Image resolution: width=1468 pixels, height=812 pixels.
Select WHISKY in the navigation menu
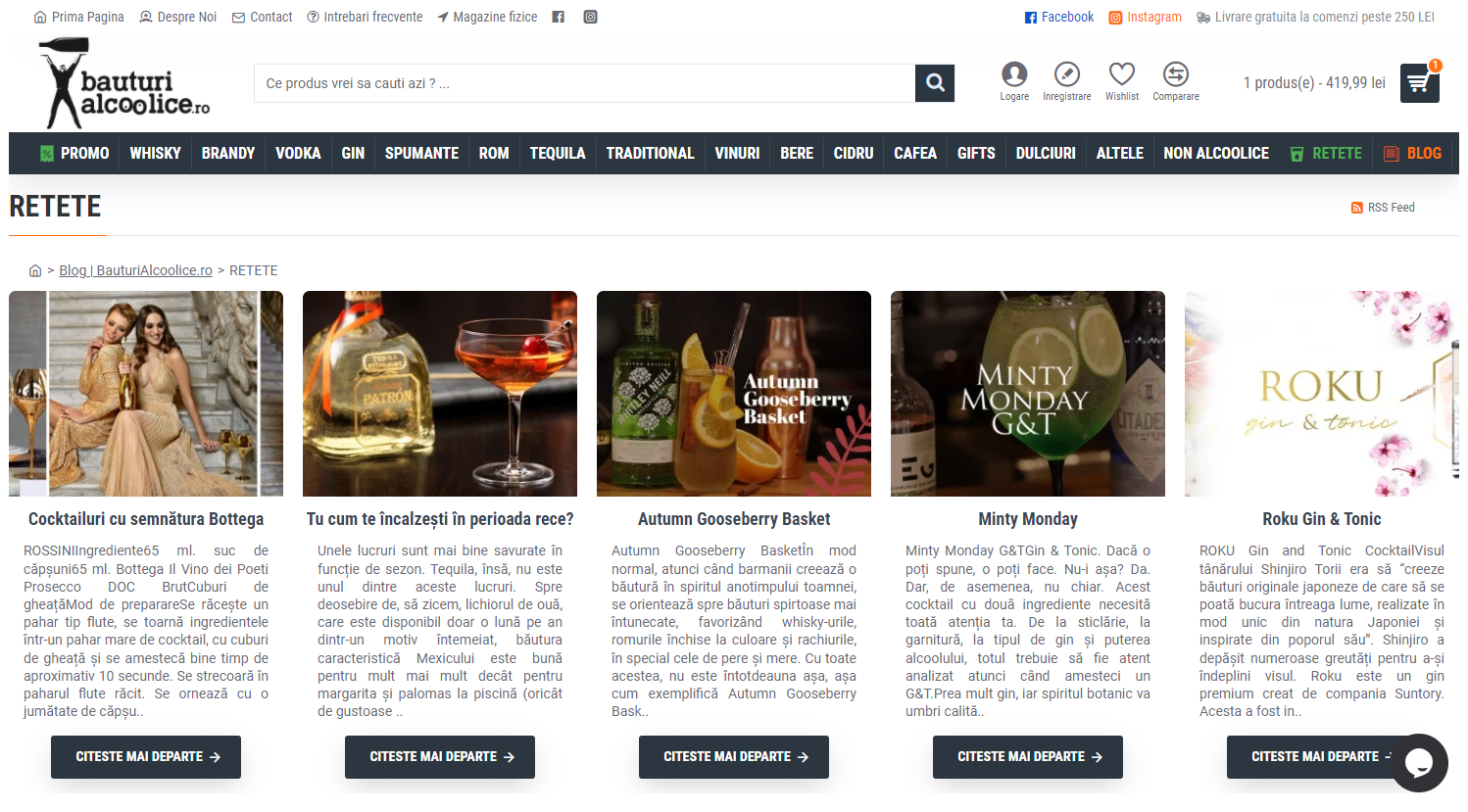155,153
